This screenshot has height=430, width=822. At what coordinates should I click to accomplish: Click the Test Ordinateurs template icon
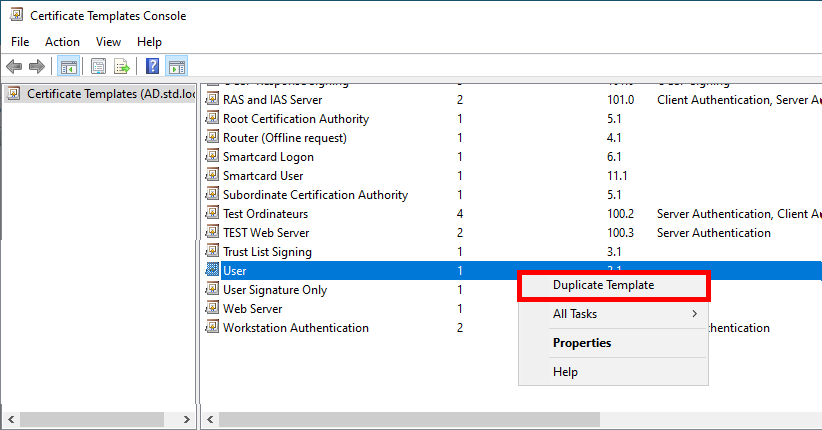pyautogui.click(x=212, y=212)
